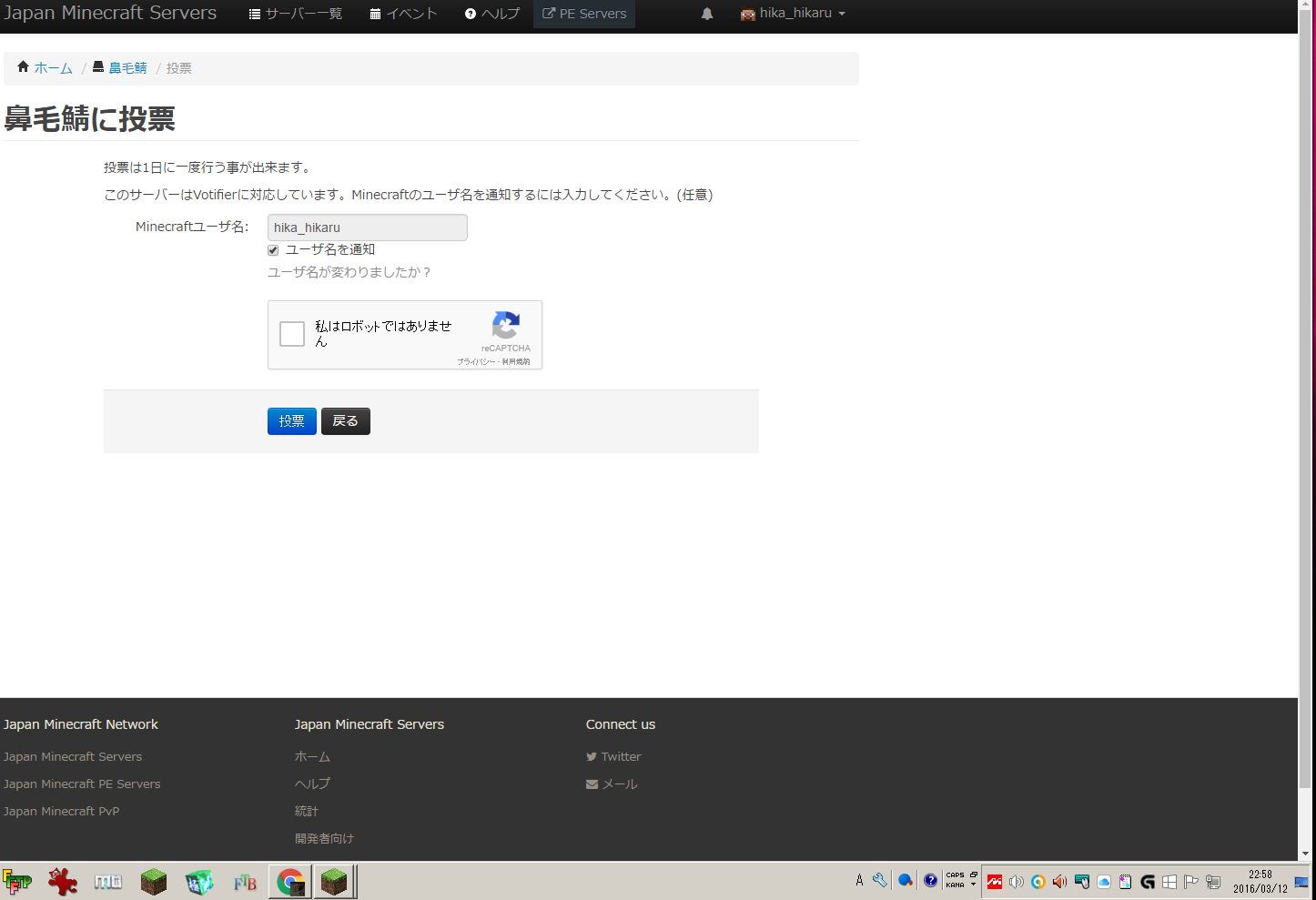Click the home icon in breadcrumb
The image size is (1316, 900).
(x=24, y=67)
